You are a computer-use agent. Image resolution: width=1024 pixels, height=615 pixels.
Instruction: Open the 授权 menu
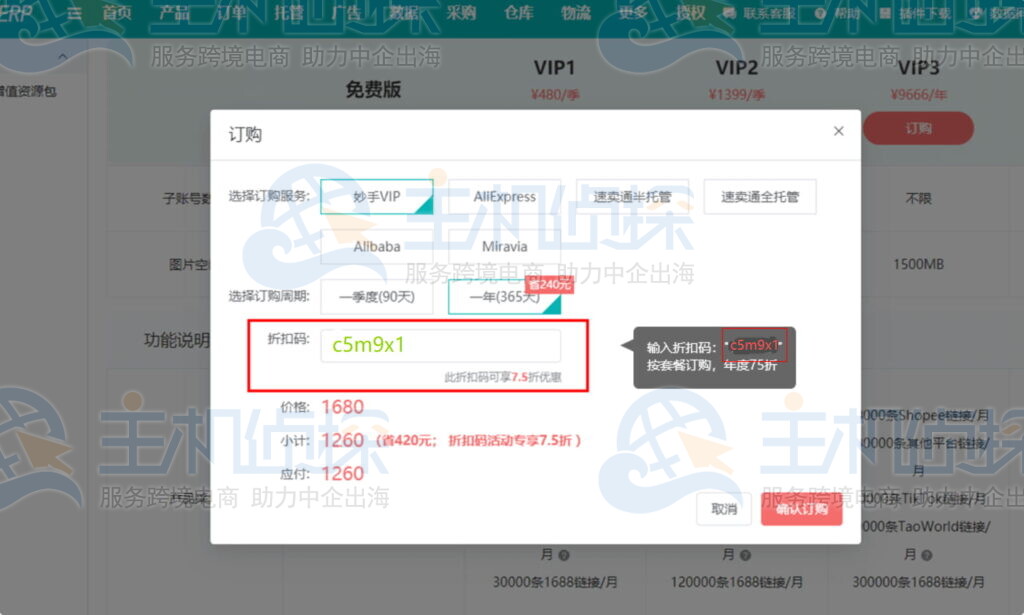click(691, 12)
